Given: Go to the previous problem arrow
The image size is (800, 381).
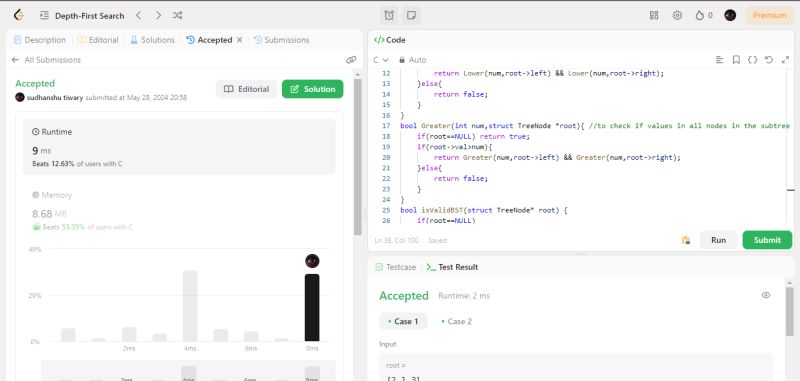Looking at the screenshot, I should [x=138, y=15].
